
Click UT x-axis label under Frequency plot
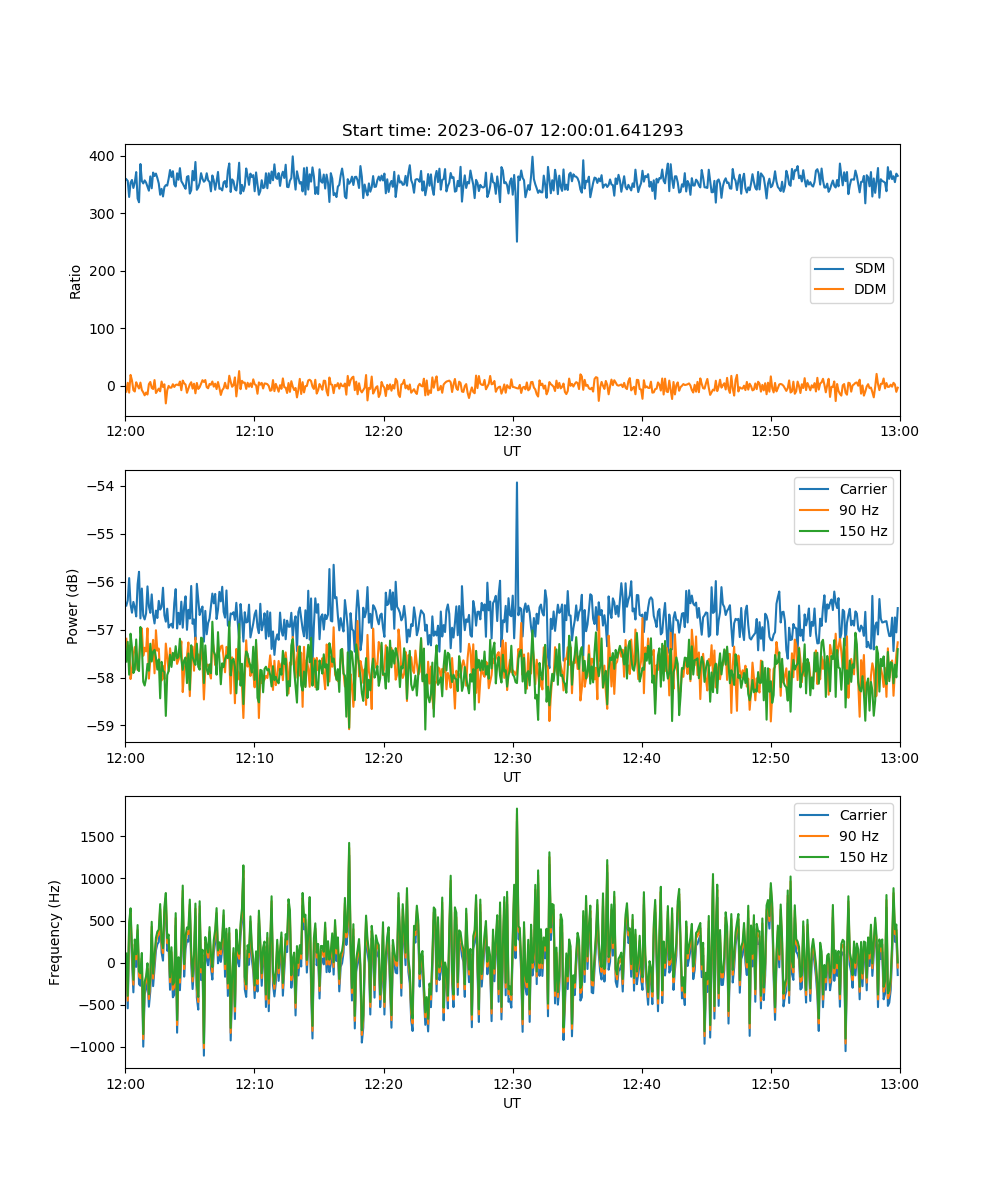click(x=512, y=1103)
